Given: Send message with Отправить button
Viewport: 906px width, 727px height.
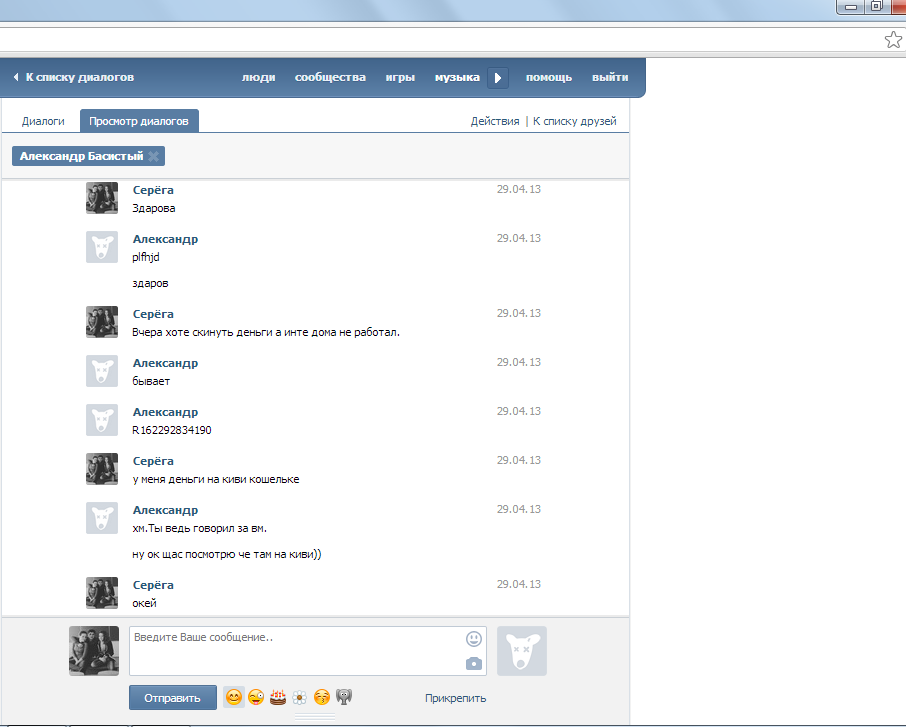Looking at the screenshot, I should 173,698.
